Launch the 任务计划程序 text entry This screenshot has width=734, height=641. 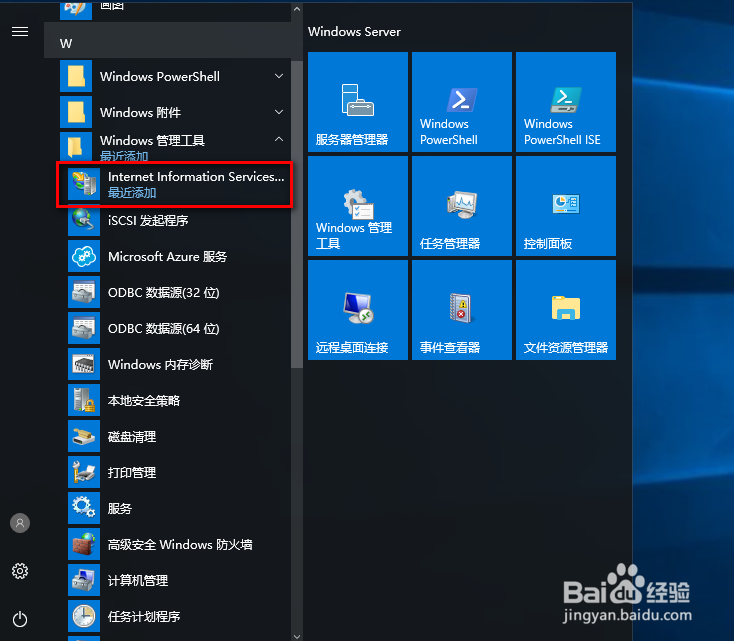point(144,617)
